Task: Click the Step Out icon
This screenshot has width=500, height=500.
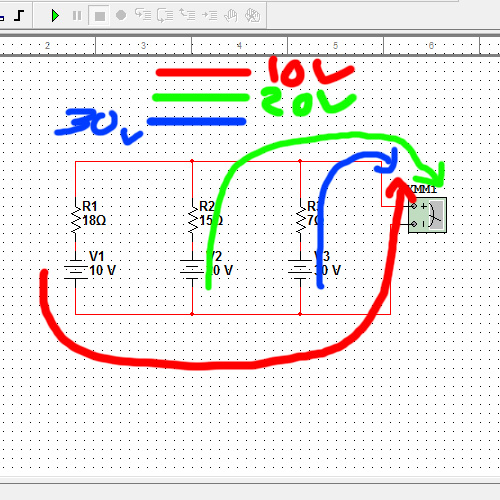Action: [x=187, y=15]
